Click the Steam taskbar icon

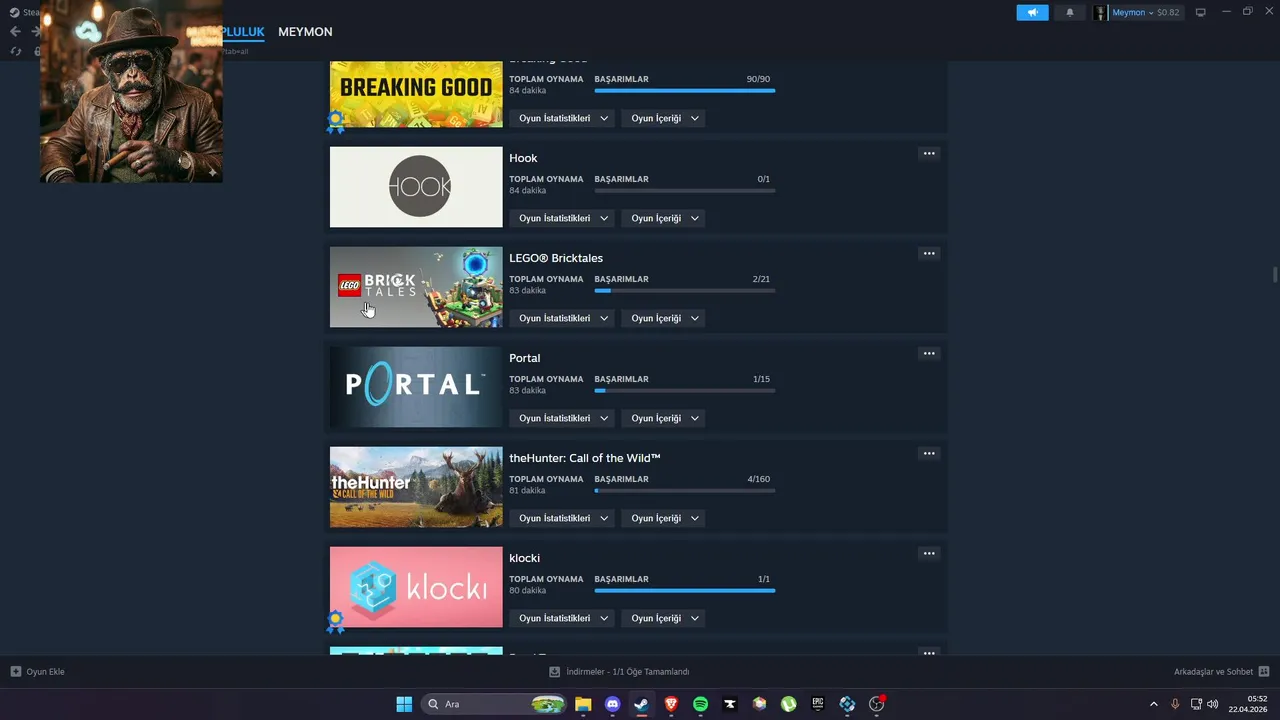[641, 704]
